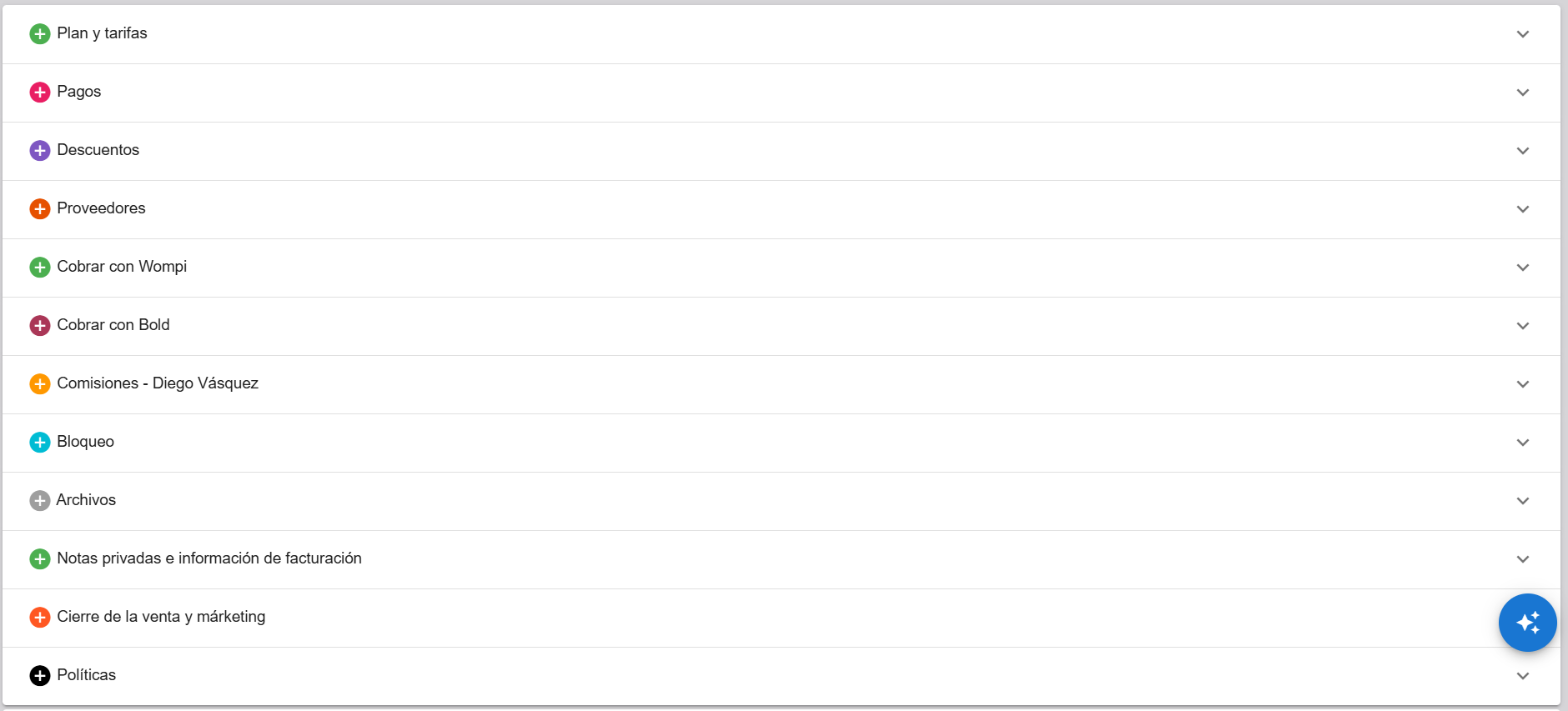Viewport: 1568px width, 711px height.
Task: Click the maroon plus next to Cobrar con Bold
Action: point(40,326)
